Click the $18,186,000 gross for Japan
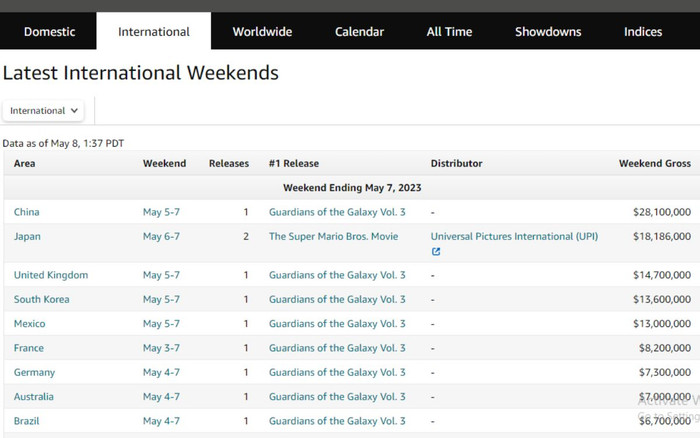Image resolution: width=700 pixels, height=438 pixels. pyautogui.click(x=662, y=237)
